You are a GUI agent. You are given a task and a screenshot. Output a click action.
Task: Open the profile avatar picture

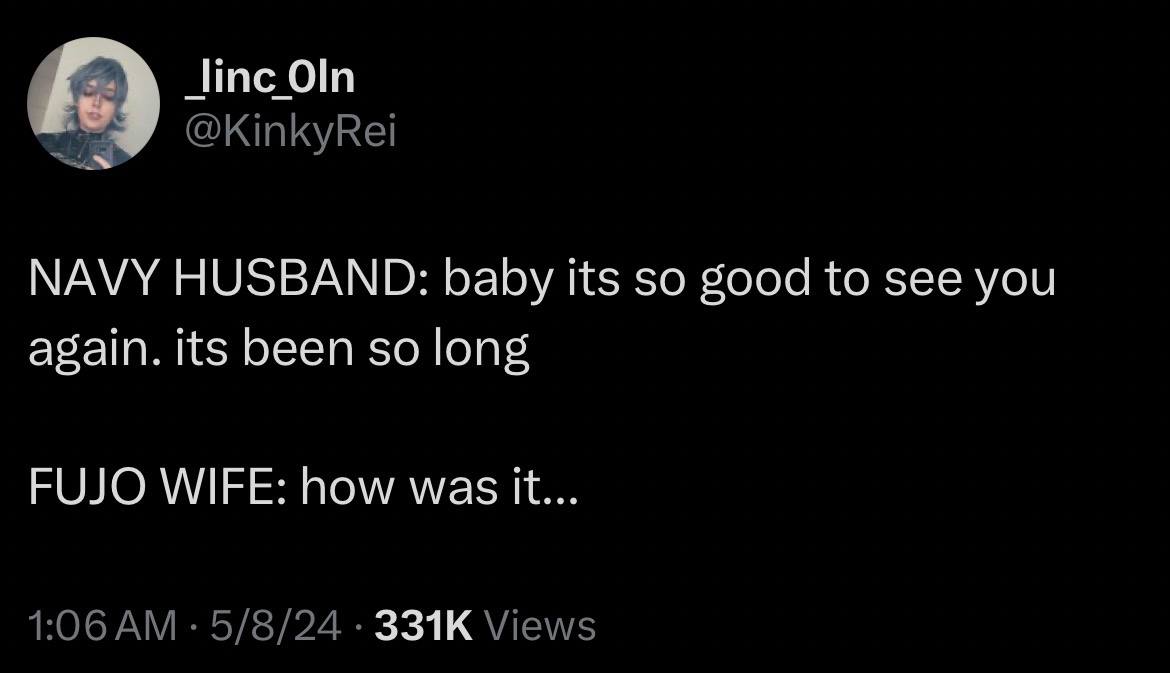(x=93, y=104)
